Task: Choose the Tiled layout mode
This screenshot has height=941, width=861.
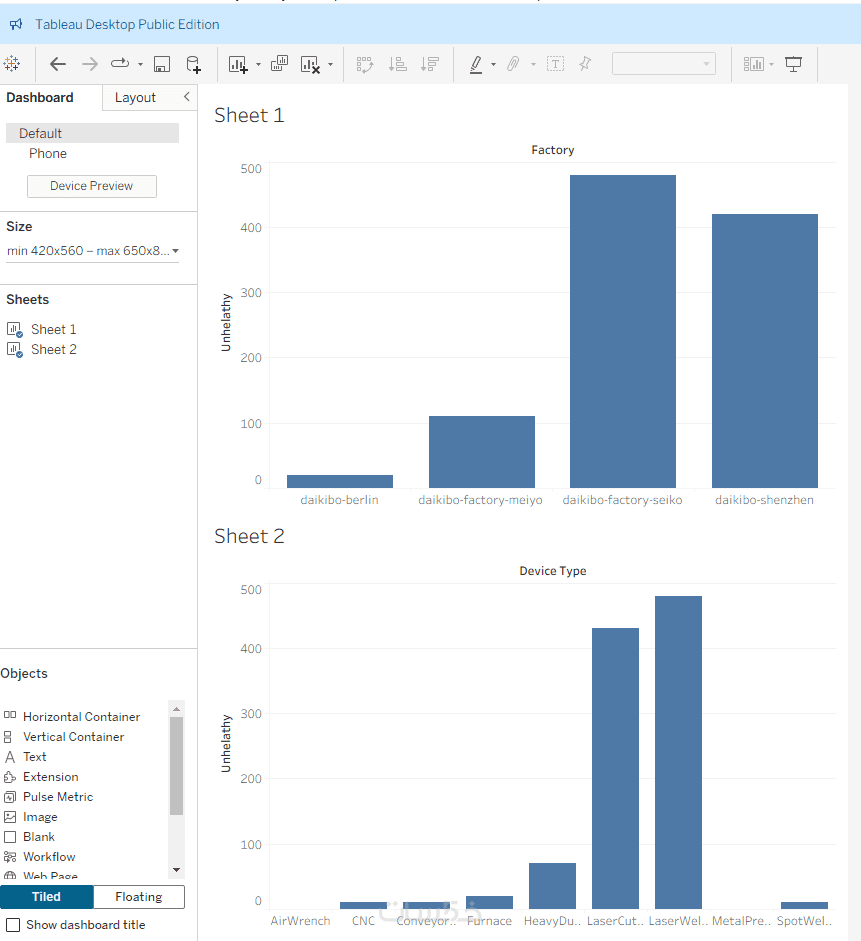Action: (x=47, y=897)
